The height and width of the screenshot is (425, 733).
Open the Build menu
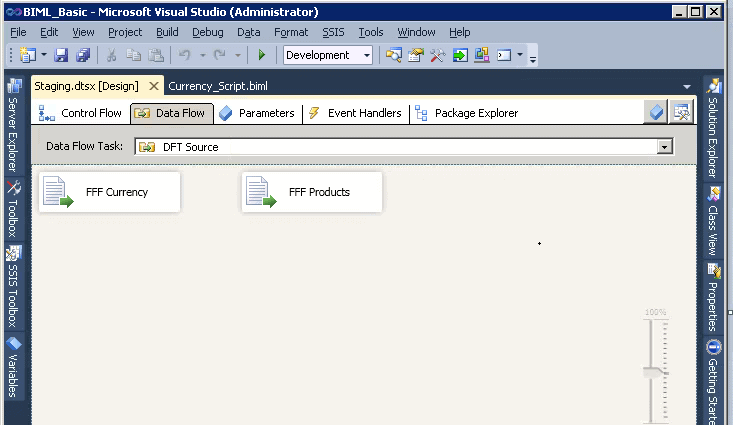[x=167, y=32]
